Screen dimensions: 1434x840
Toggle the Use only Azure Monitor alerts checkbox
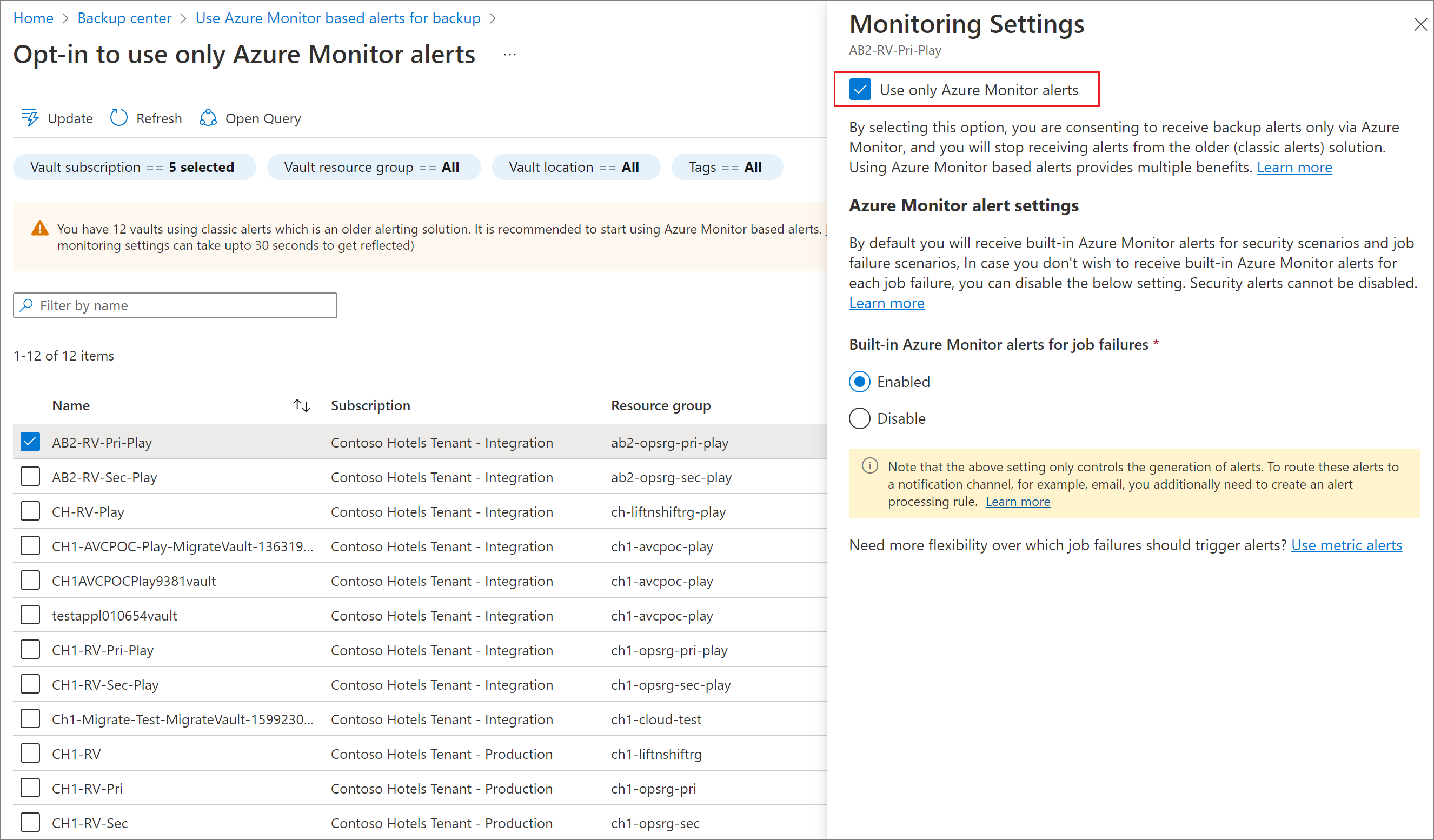pyautogui.click(x=859, y=89)
